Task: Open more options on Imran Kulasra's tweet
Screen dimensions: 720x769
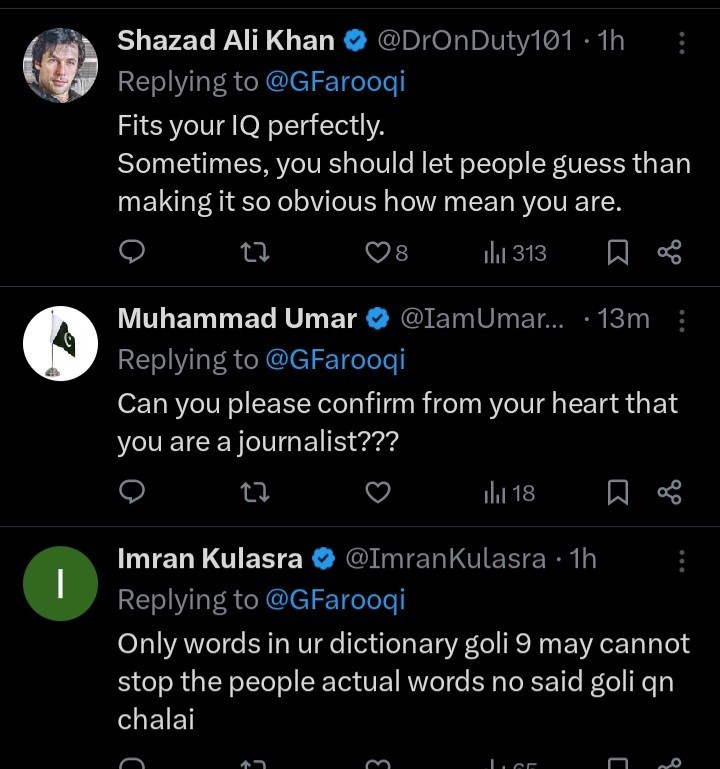Action: tap(682, 559)
